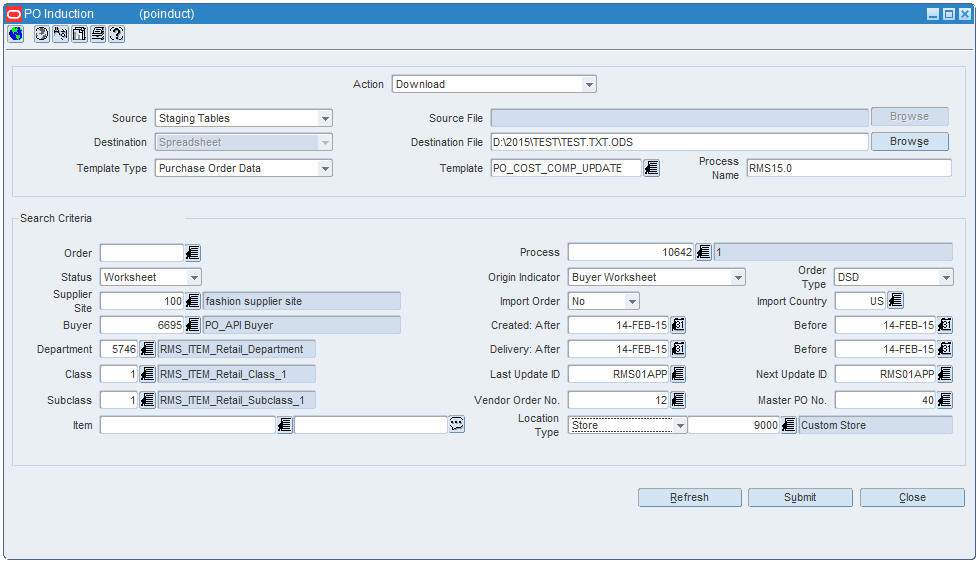Click the greyed Browse button for Source File

[x=910, y=116]
